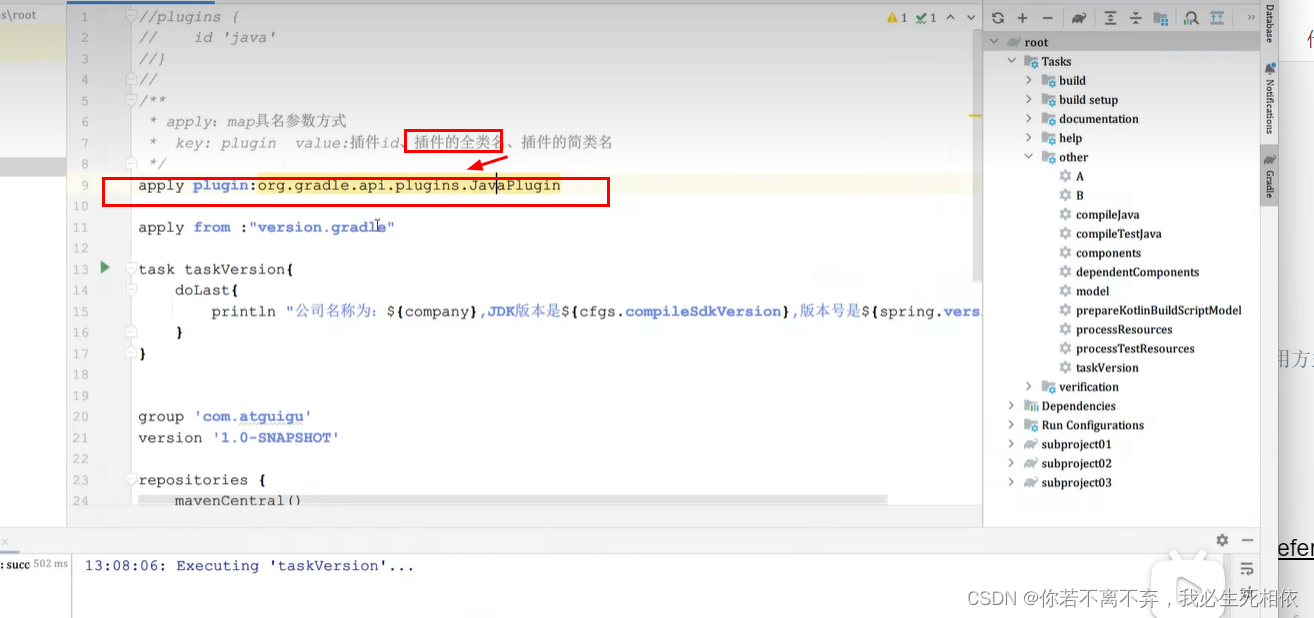Screen dimensions: 1314x618
Task: Expand all nodes in Gradle tree
Action: click(1111, 18)
